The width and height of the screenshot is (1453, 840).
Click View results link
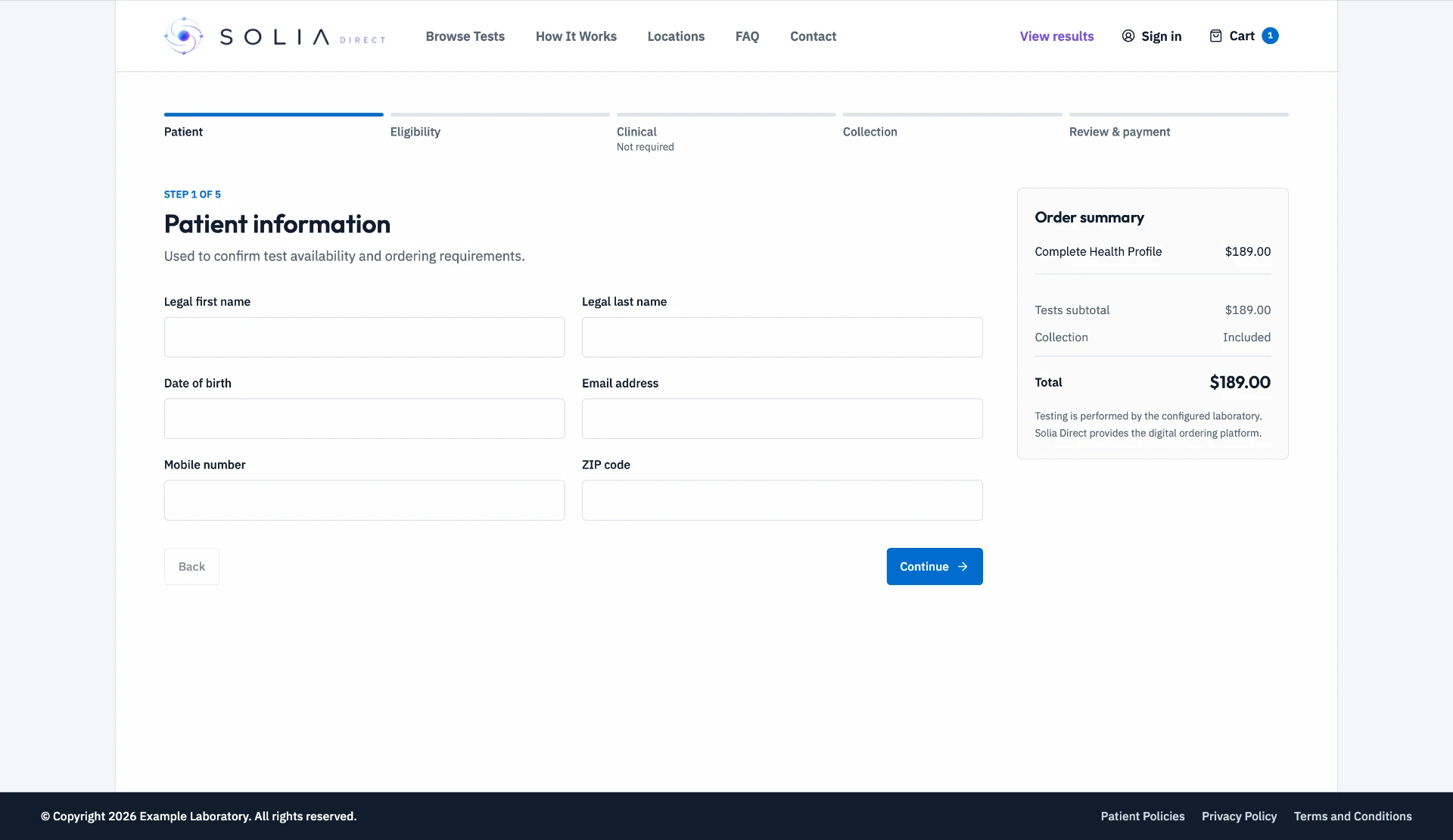click(1056, 36)
